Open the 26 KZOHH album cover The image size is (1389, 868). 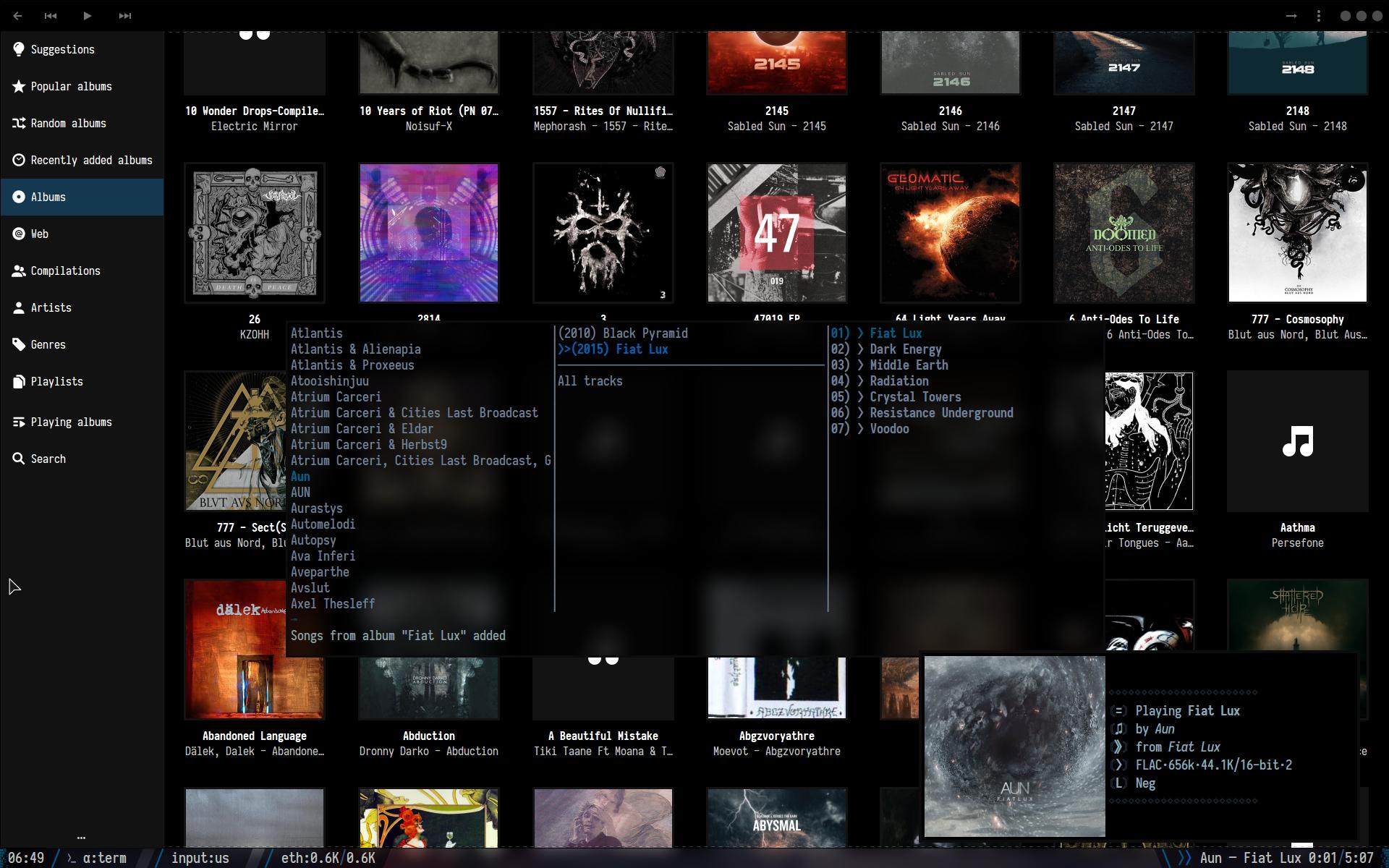[x=255, y=233]
